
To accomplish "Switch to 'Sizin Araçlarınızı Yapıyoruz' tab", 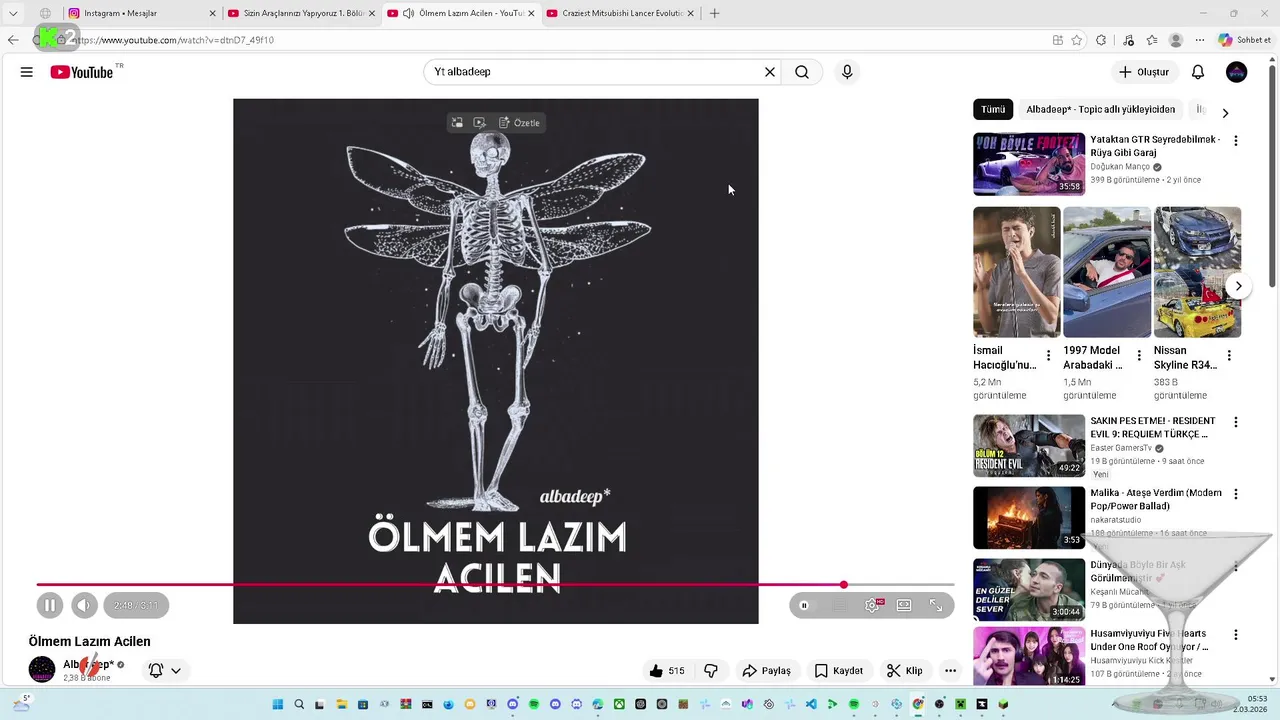I will point(300,13).
